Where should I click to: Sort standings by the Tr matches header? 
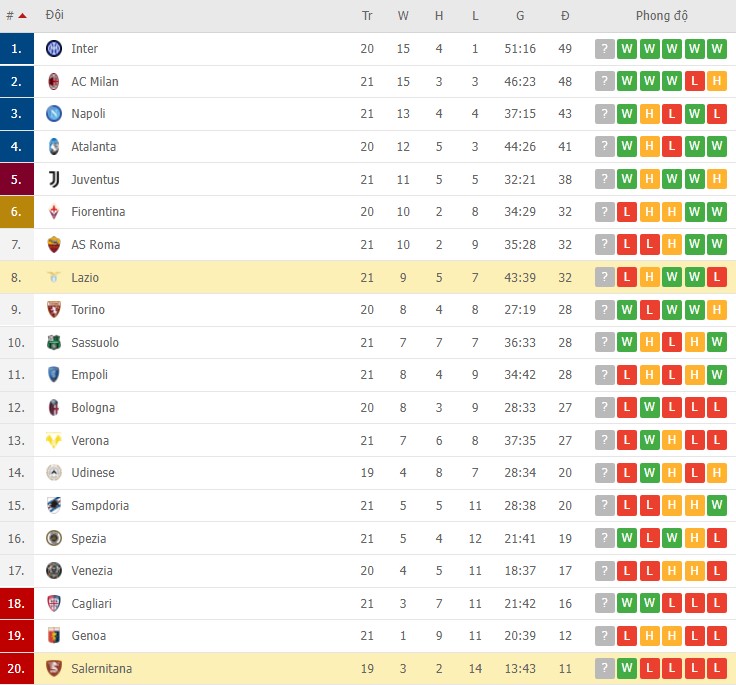[x=367, y=16]
